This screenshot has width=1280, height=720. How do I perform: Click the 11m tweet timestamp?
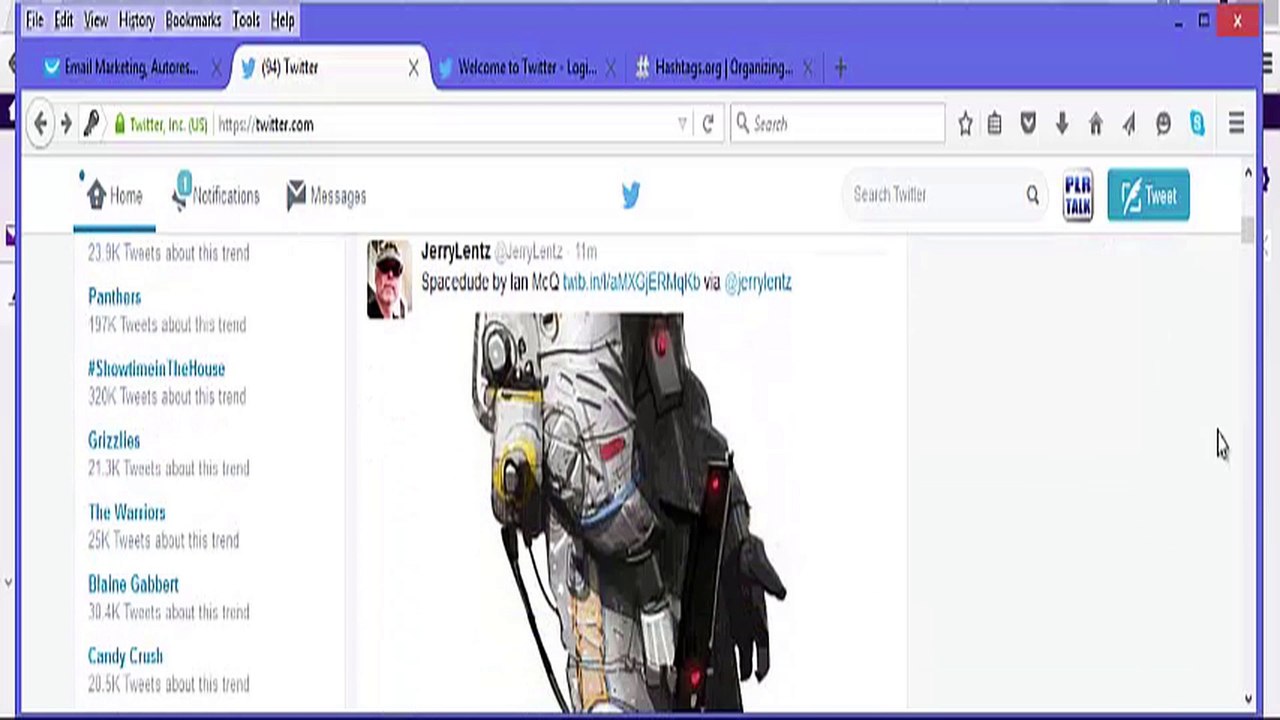(x=586, y=252)
